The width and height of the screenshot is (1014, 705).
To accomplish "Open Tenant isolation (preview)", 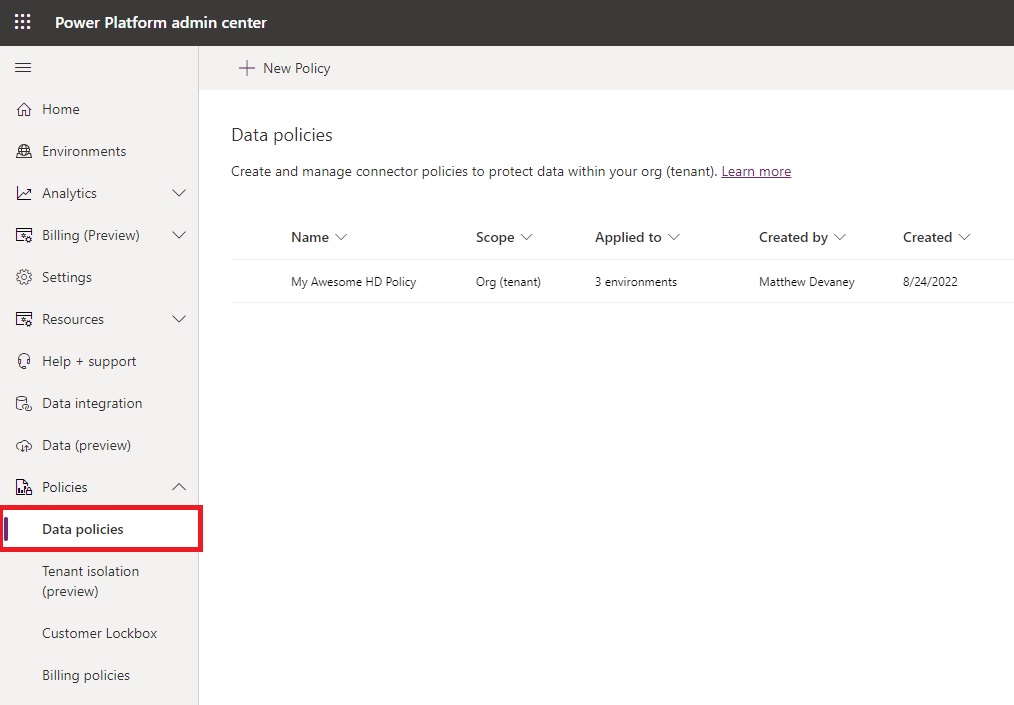I will coord(99,581).
